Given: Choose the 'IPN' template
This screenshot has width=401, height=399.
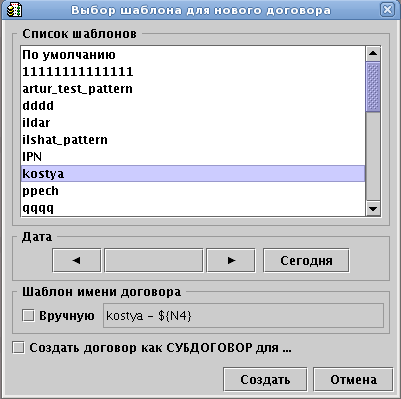Looking at the screenshot, I should (x=193, y=157).
